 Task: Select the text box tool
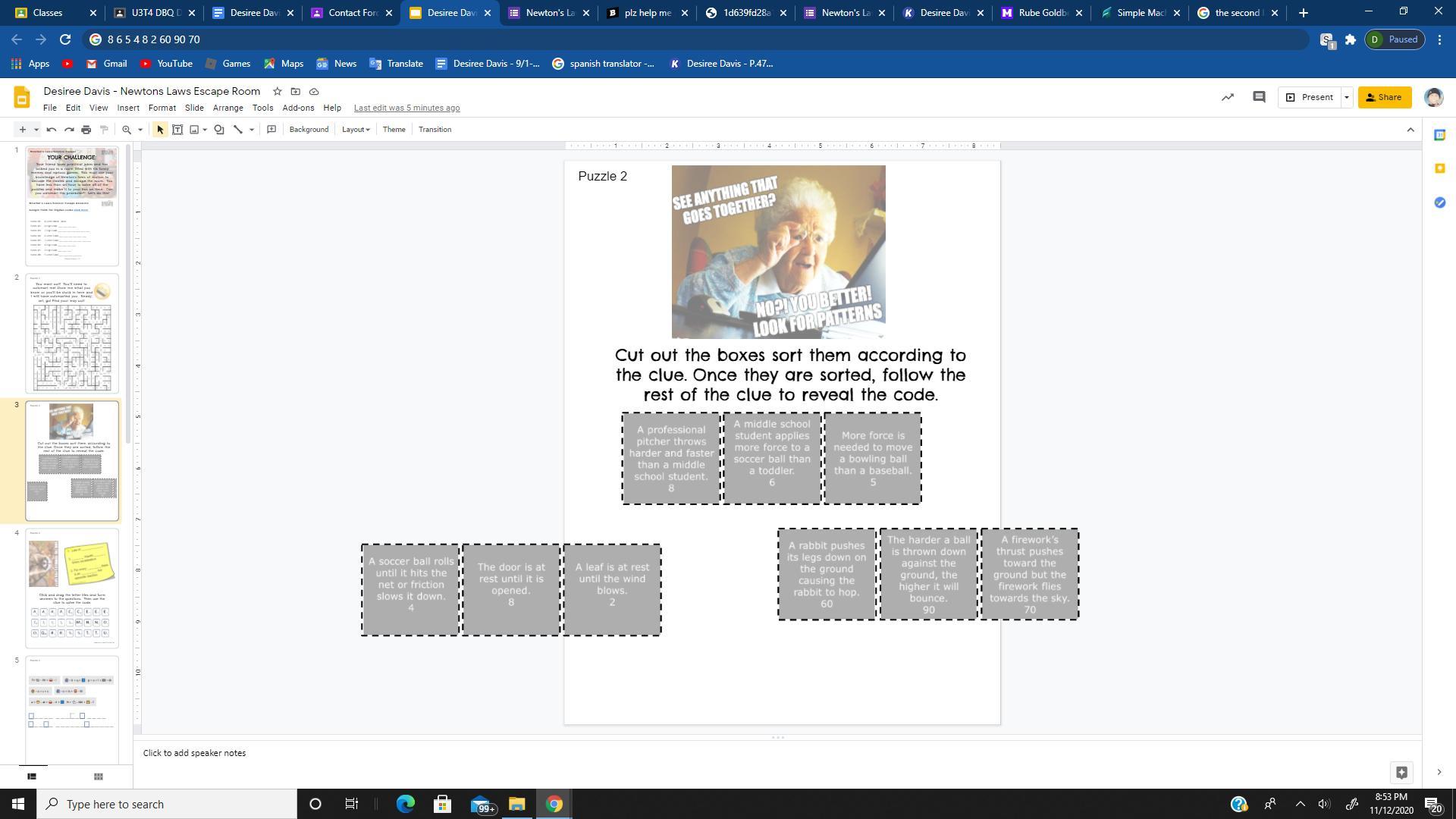pos(177,130)
